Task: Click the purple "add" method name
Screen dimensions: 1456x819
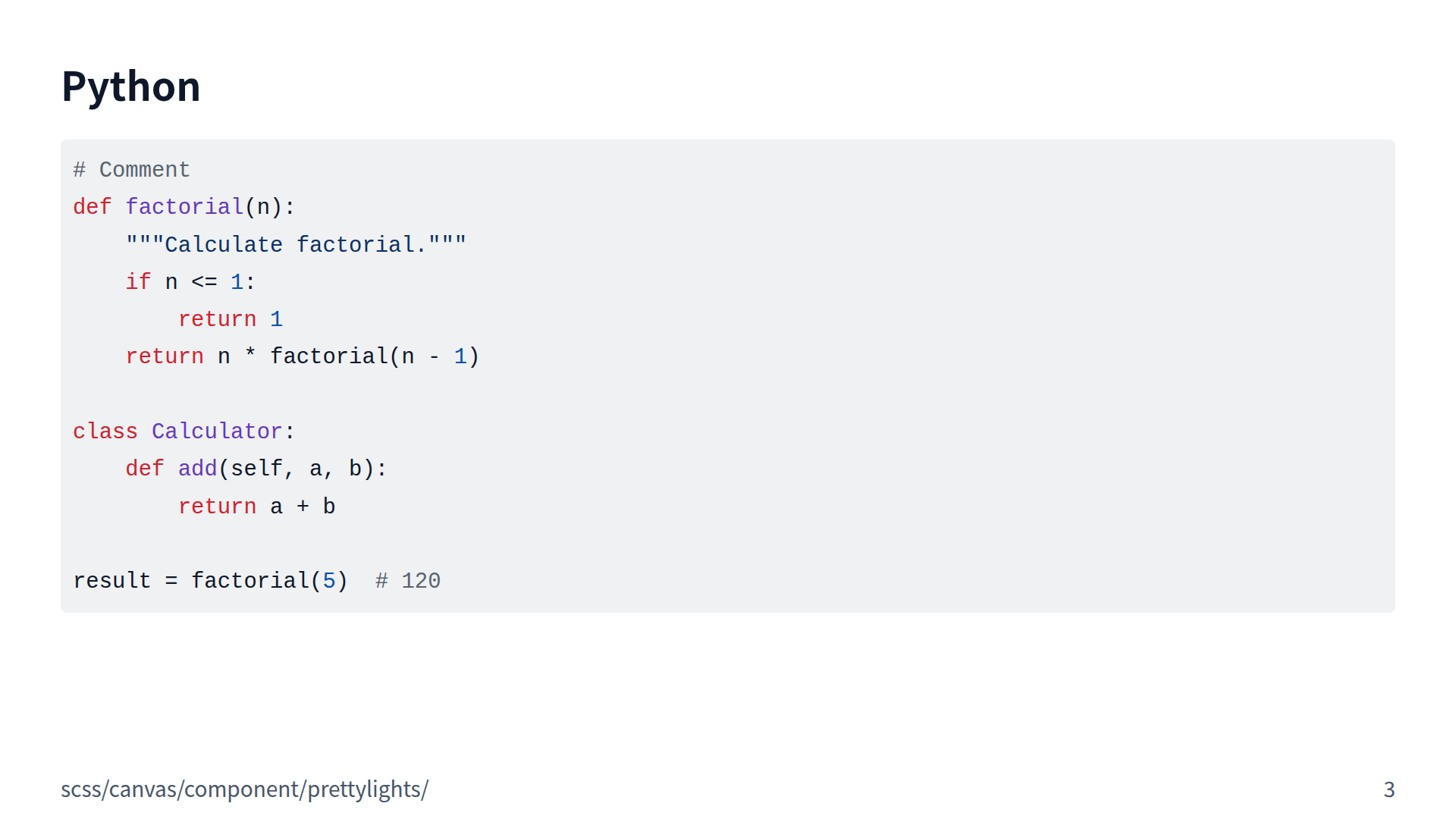Action: (x=197, y=469)
